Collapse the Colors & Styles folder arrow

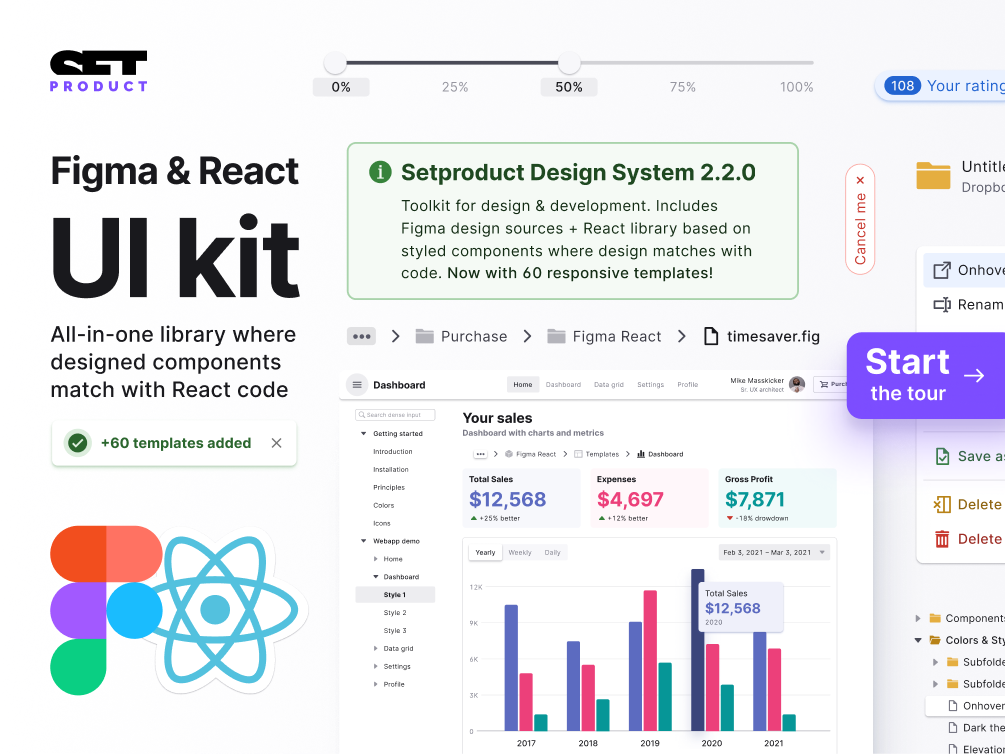pos(918,640)
